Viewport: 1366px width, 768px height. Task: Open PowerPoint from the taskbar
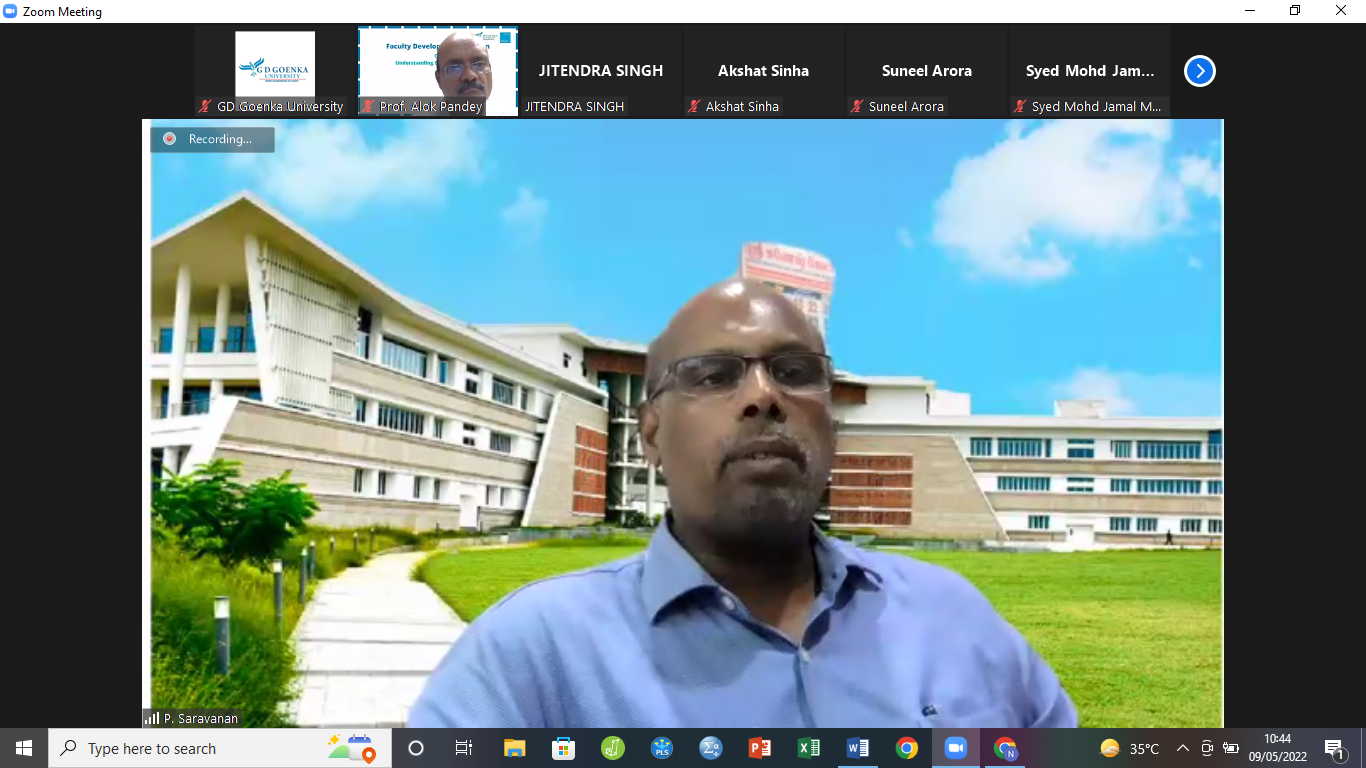tap(760, 748)
